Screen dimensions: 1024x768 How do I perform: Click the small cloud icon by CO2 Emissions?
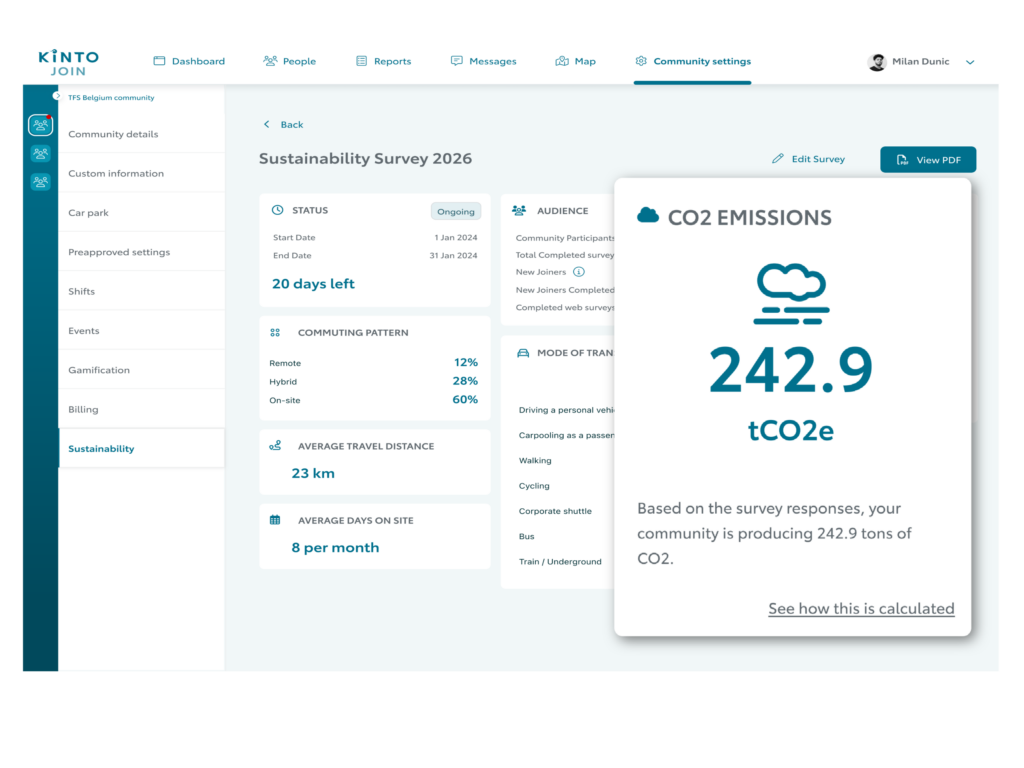click(648, 216)
